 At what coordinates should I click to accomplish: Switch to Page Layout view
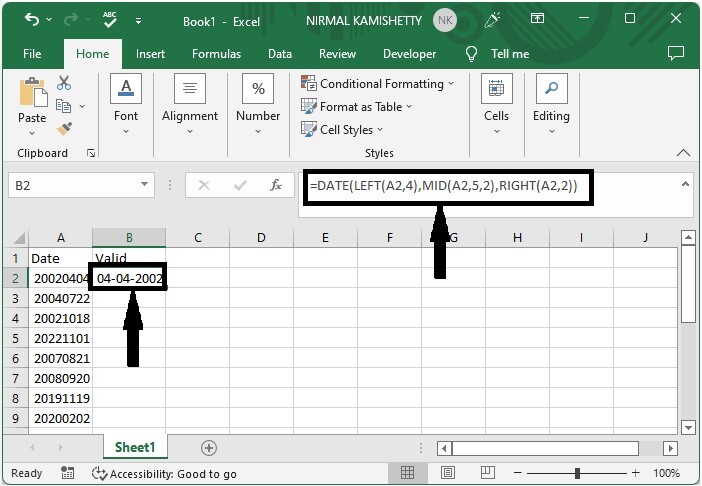(448, 473)
